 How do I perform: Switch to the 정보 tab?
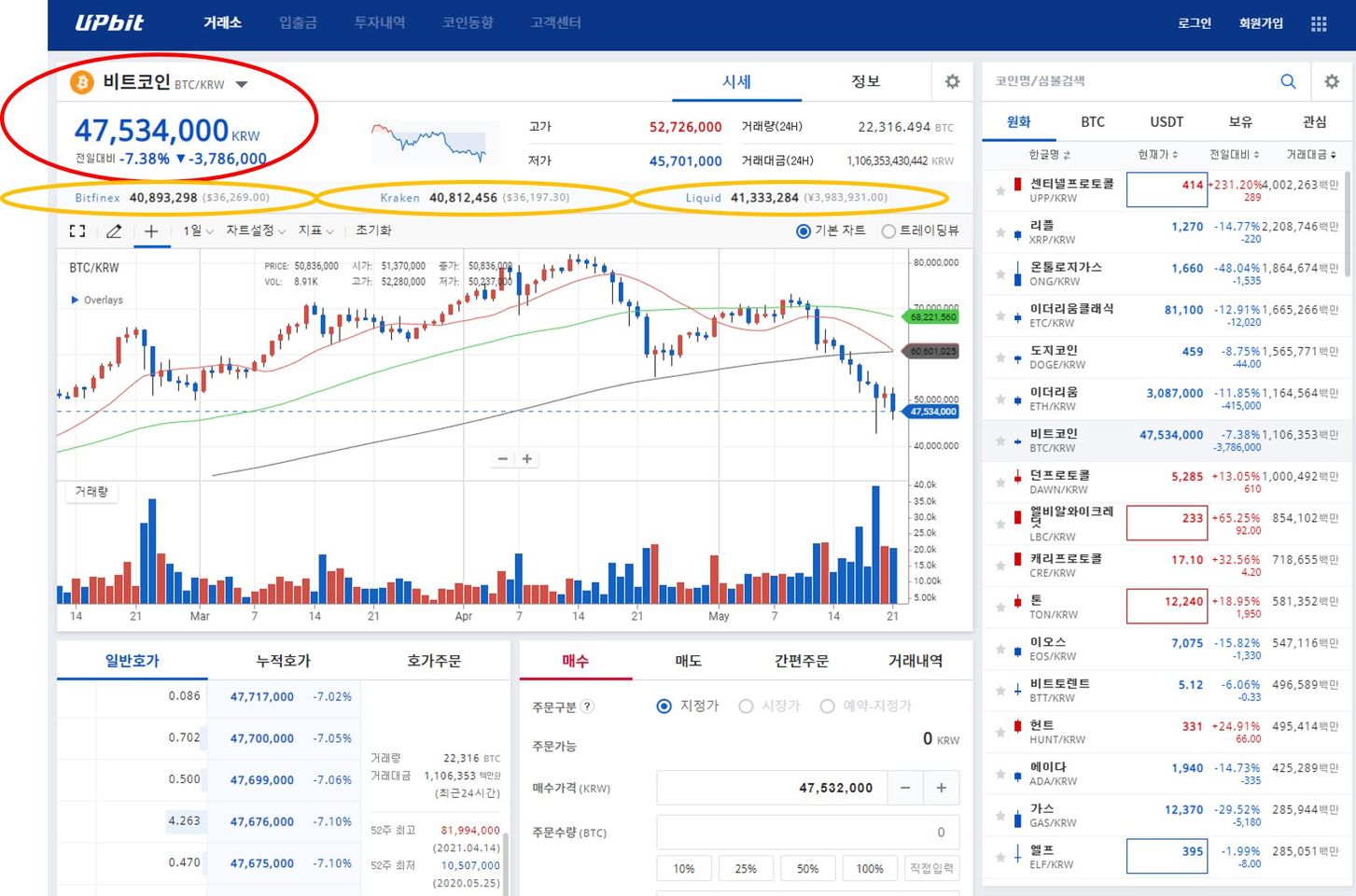coord(866,81)
